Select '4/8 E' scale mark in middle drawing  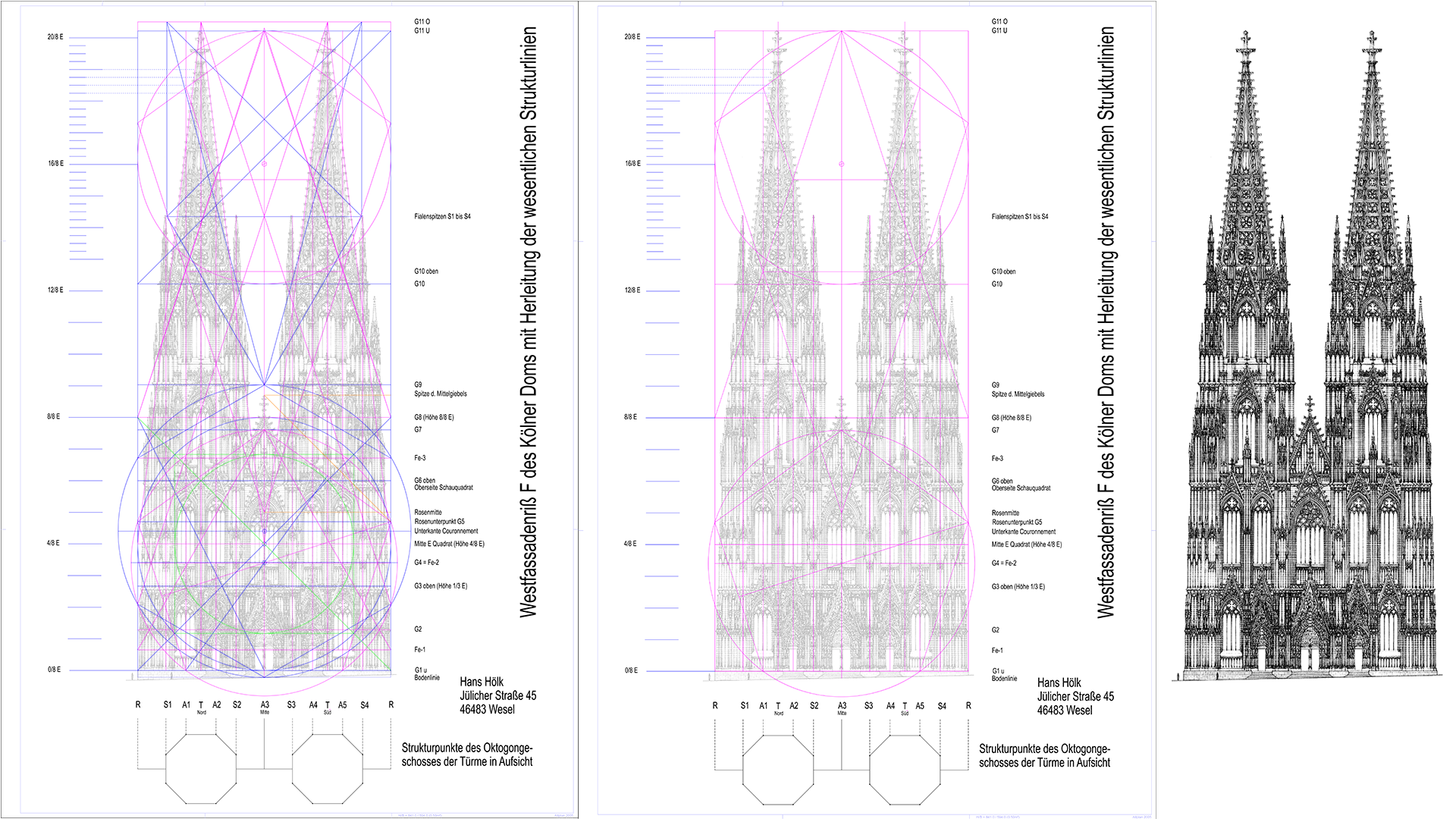(631, 544)
